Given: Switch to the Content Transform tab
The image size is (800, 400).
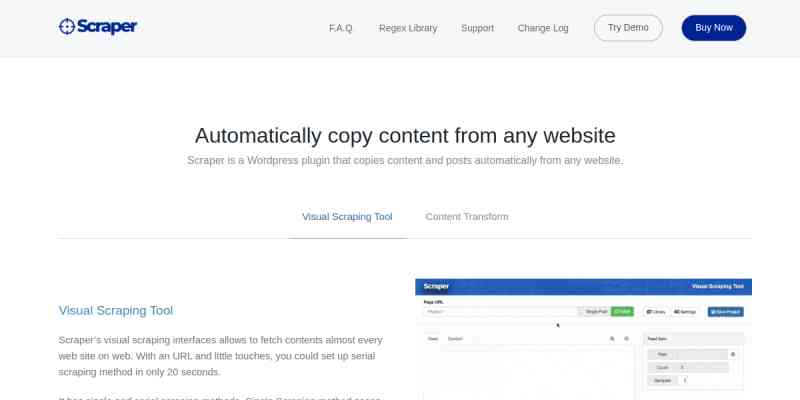Looking at the screenshot, I should pos(466,217).
